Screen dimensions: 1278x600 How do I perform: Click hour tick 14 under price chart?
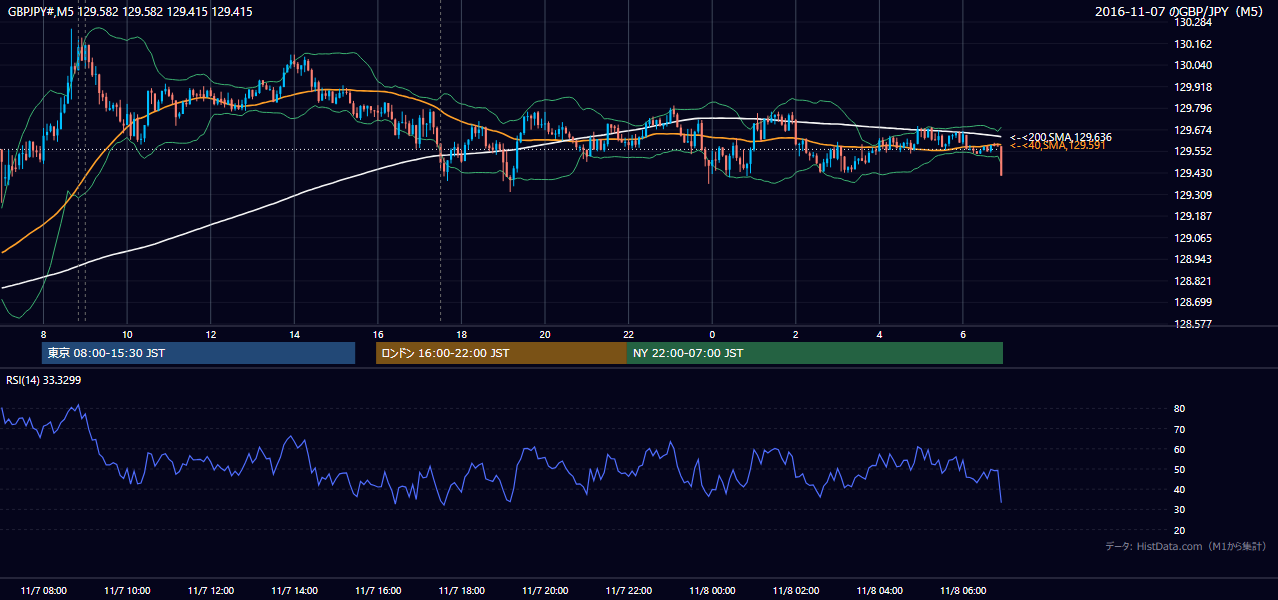point(294,334)
